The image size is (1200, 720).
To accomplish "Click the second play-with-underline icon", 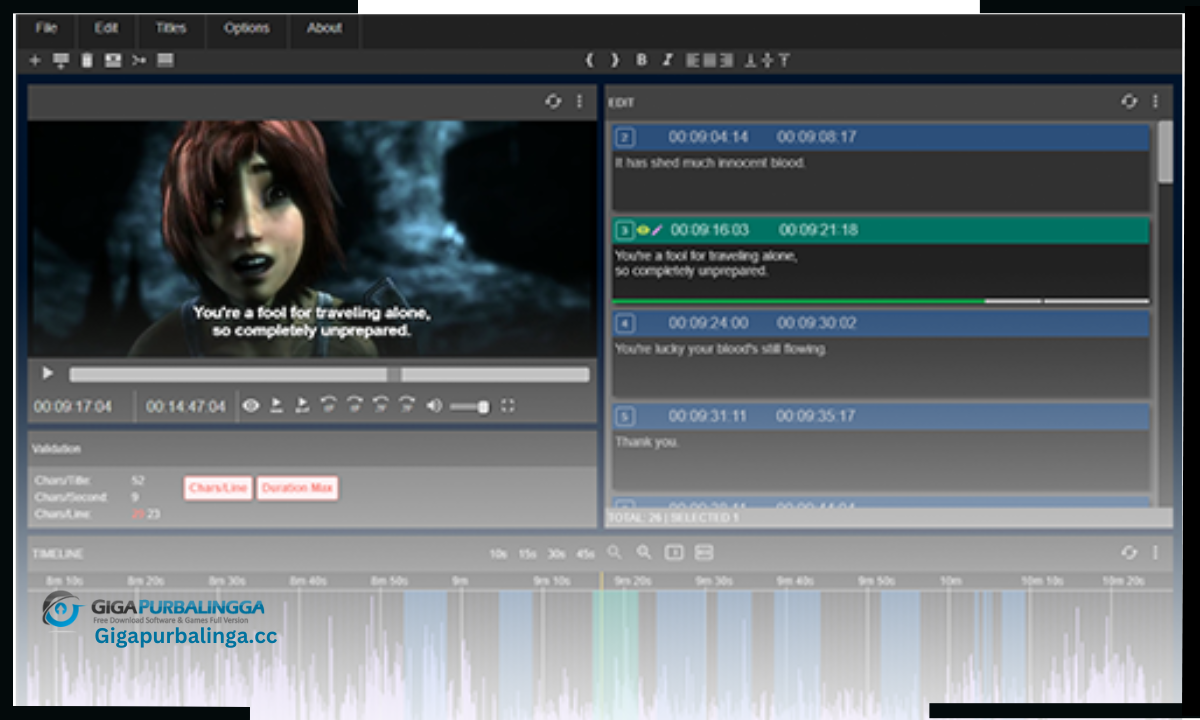I will point(302,406).
